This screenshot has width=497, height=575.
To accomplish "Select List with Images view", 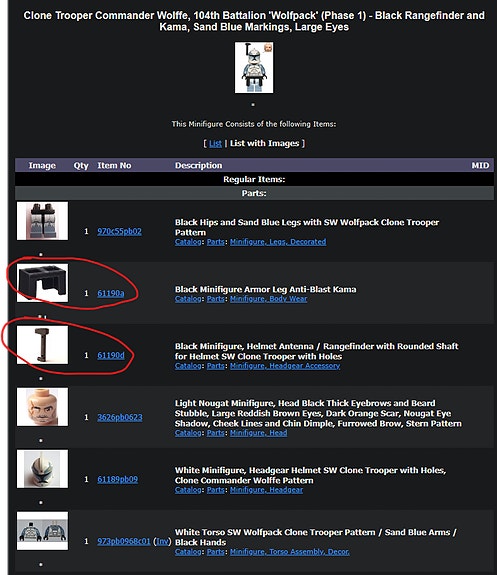I will tap(264, 143).
